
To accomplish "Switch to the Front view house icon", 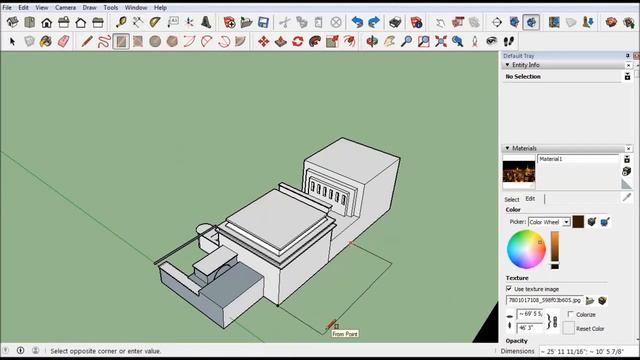I will tap(47, 22).
